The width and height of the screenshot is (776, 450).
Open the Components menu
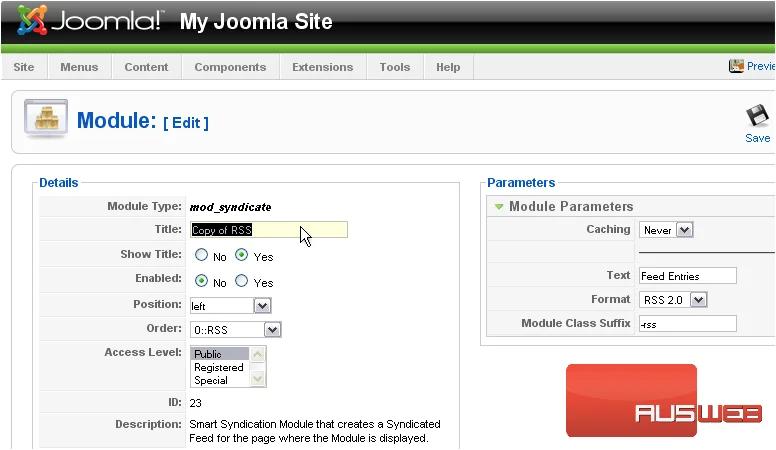[230, 67]
